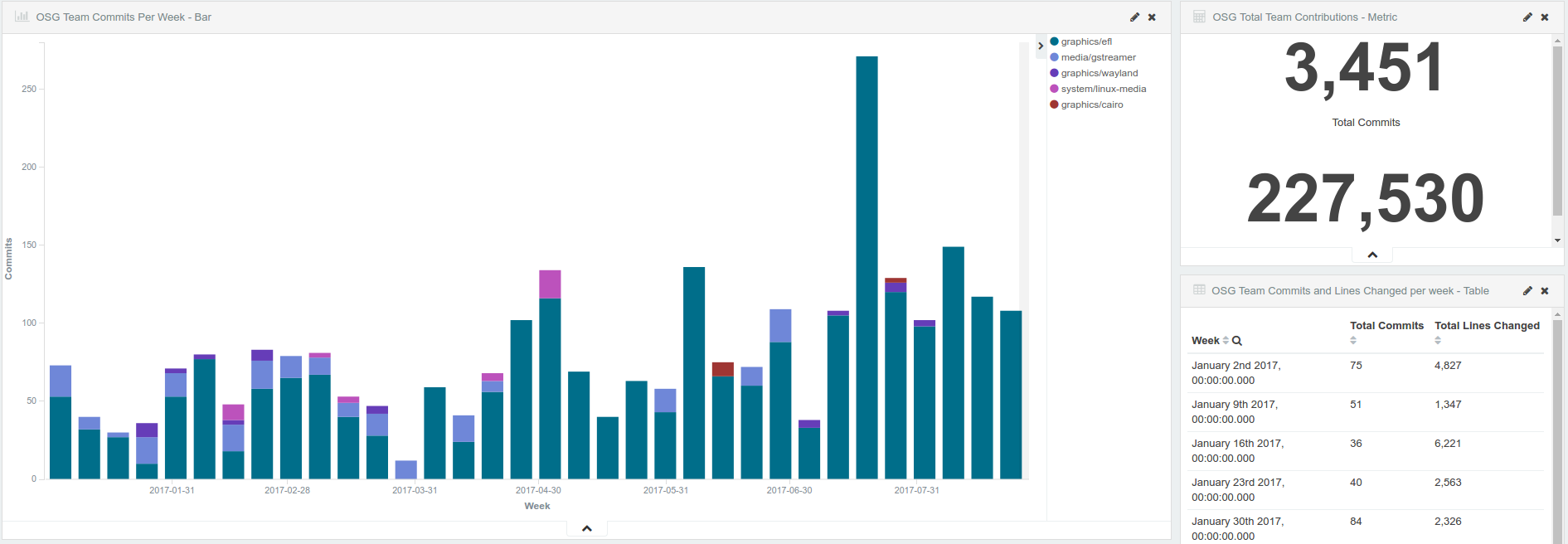Expand the bar chart bottom spy panel
The image size is (1568, 544).
pos(587,528)
